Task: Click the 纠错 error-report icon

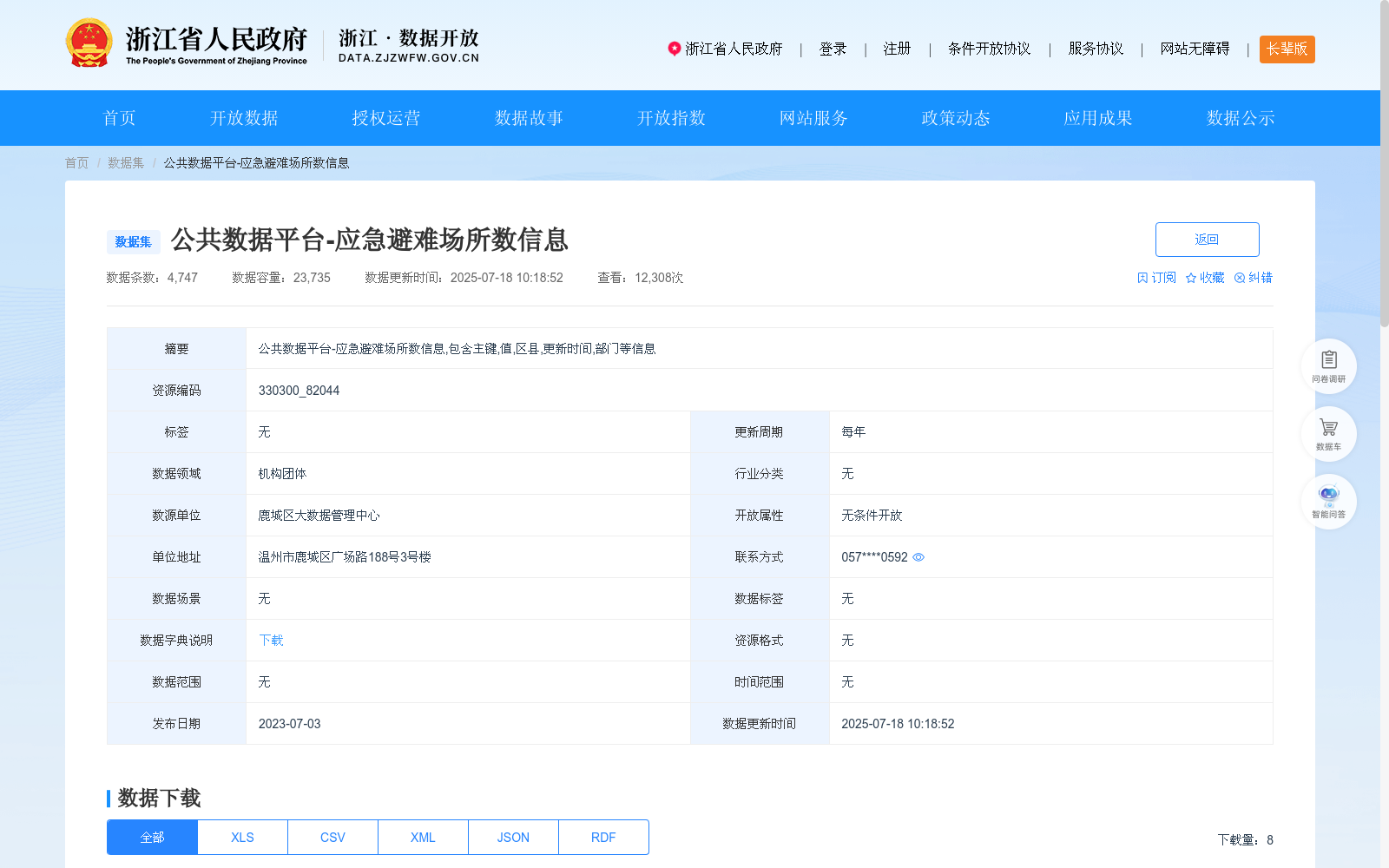Action: (1239, 277)
